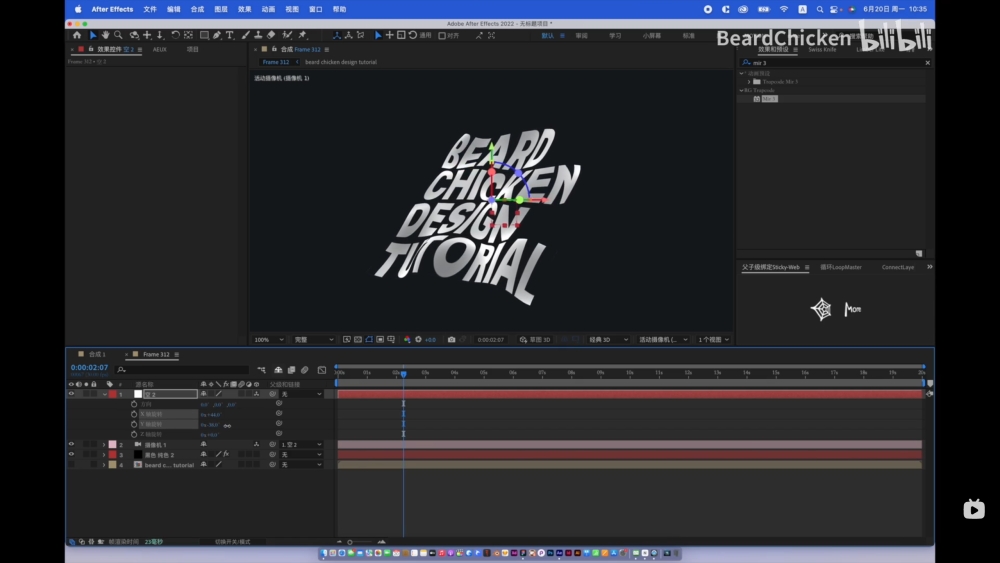
Task: Toggle stopwatch for X 轴旋转 property
Action: (134, 414)
